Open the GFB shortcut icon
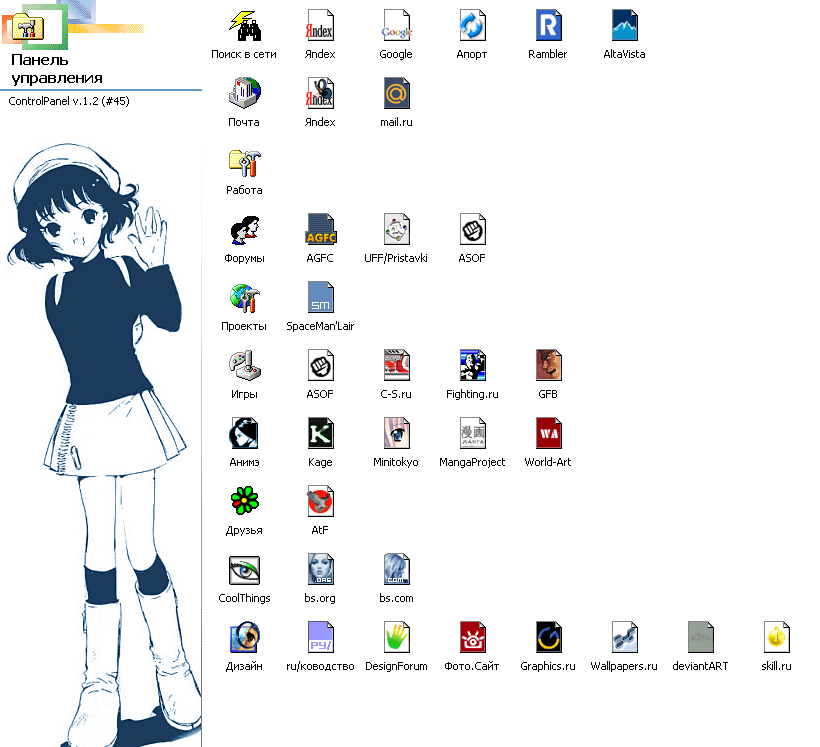The height and width of the screenshot is (747, 820). (548, 366)
